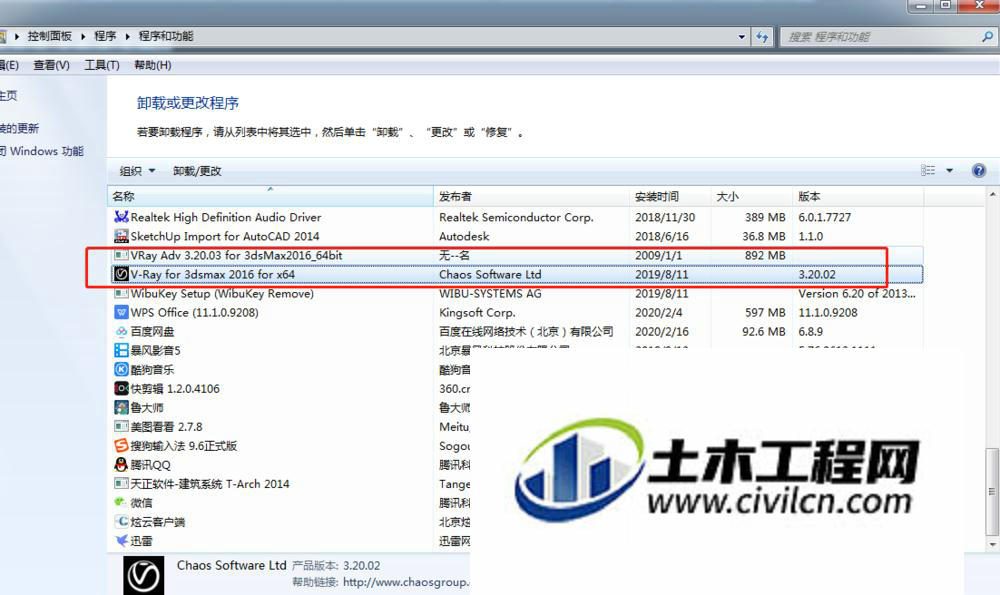Viewport: 1000px width, 595px height.
Task: Expand the arrow after 程序 breadcrumb
Action: click(x=128, y=36)
